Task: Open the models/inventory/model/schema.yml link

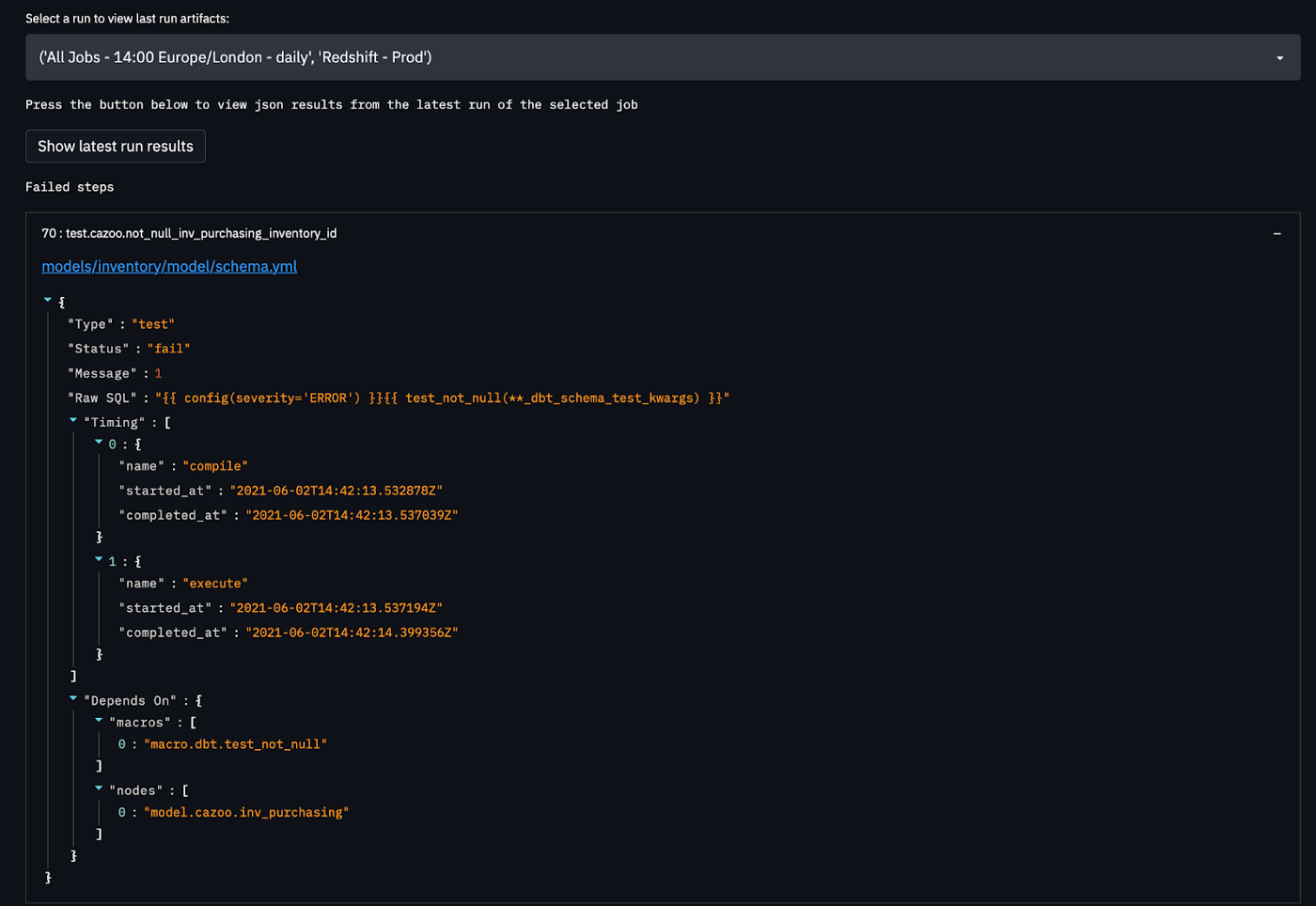Action: 169,267
